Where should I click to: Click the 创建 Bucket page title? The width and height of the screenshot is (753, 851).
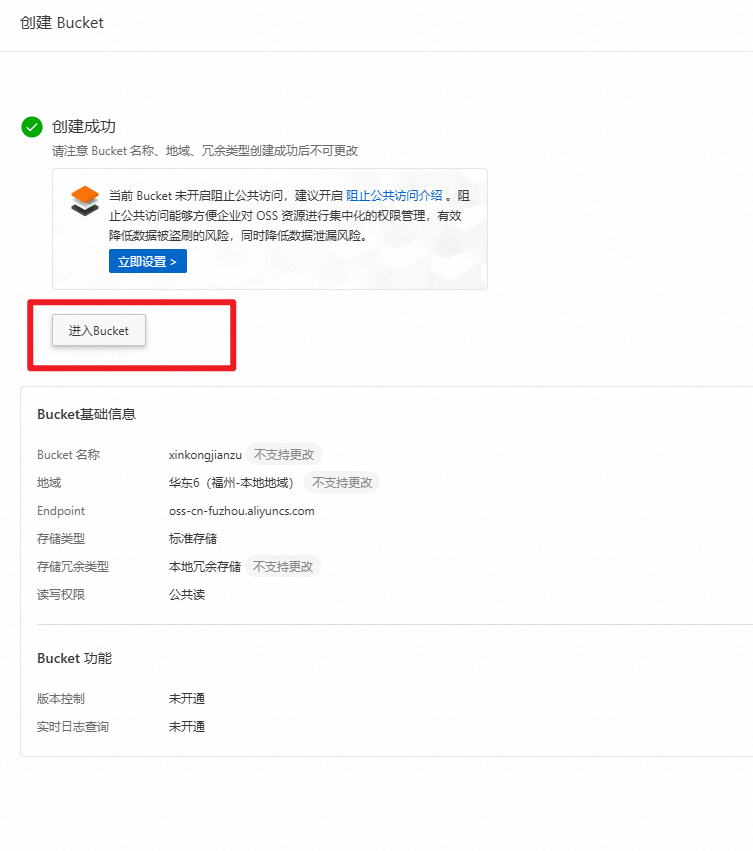pyautogui.click(x=61, y=23)
